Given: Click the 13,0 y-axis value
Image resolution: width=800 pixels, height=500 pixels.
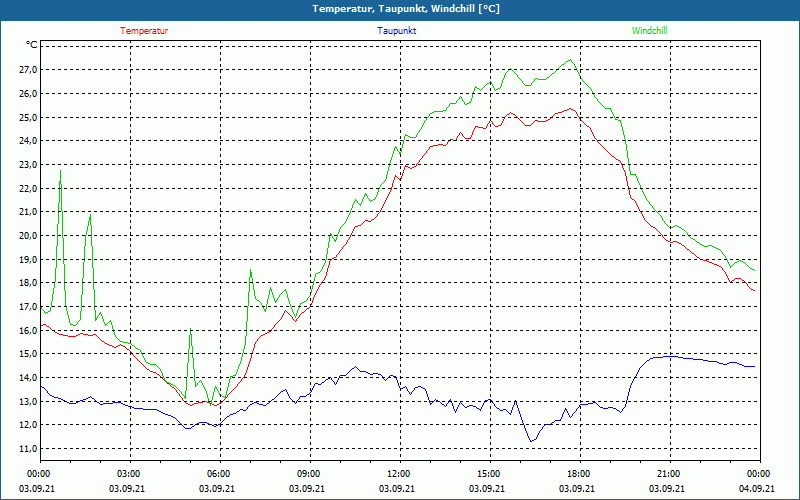Looking at the screenshot, I should click(29, 402).
